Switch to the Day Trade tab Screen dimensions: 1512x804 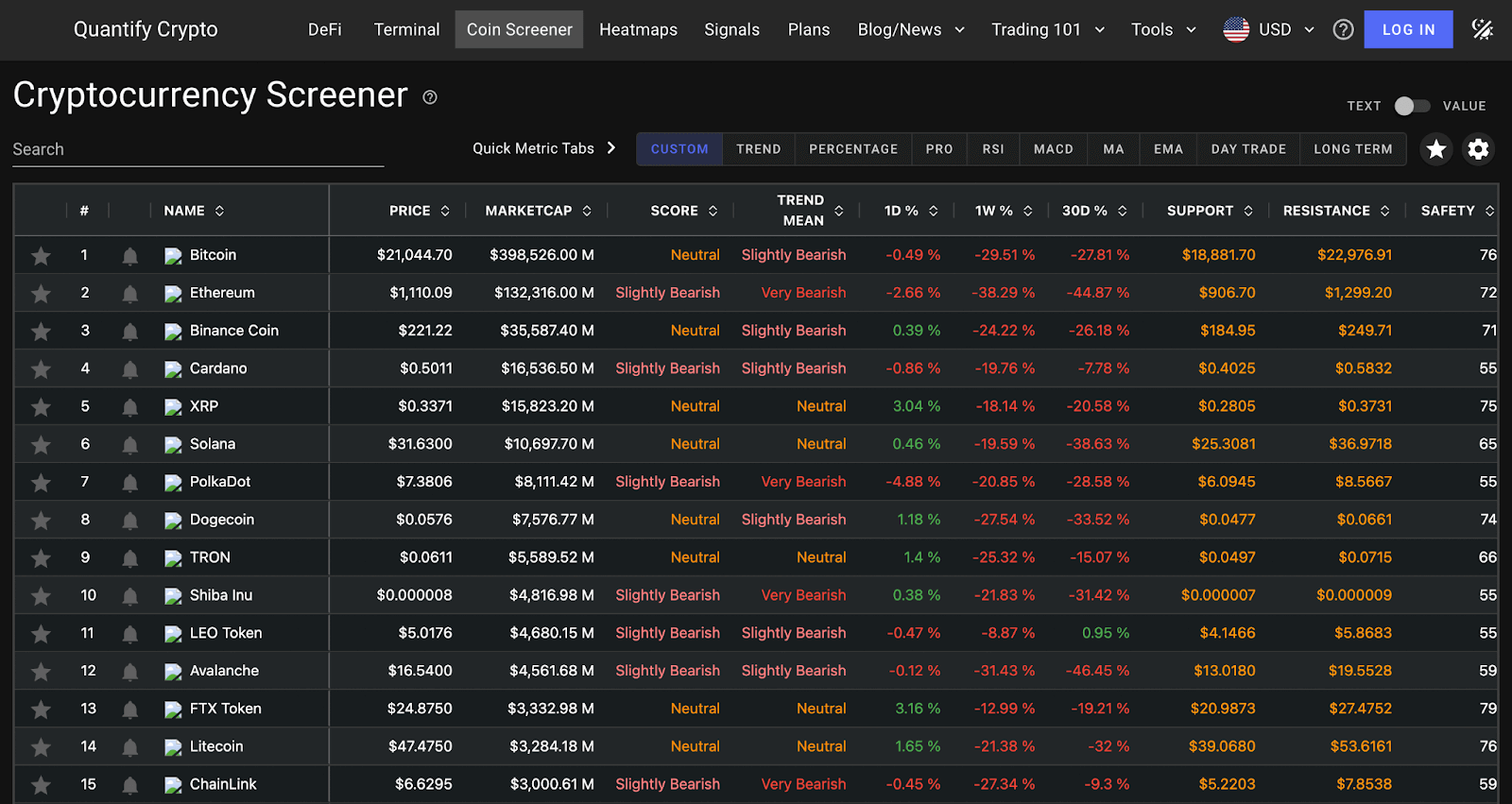pos(1248,149)
